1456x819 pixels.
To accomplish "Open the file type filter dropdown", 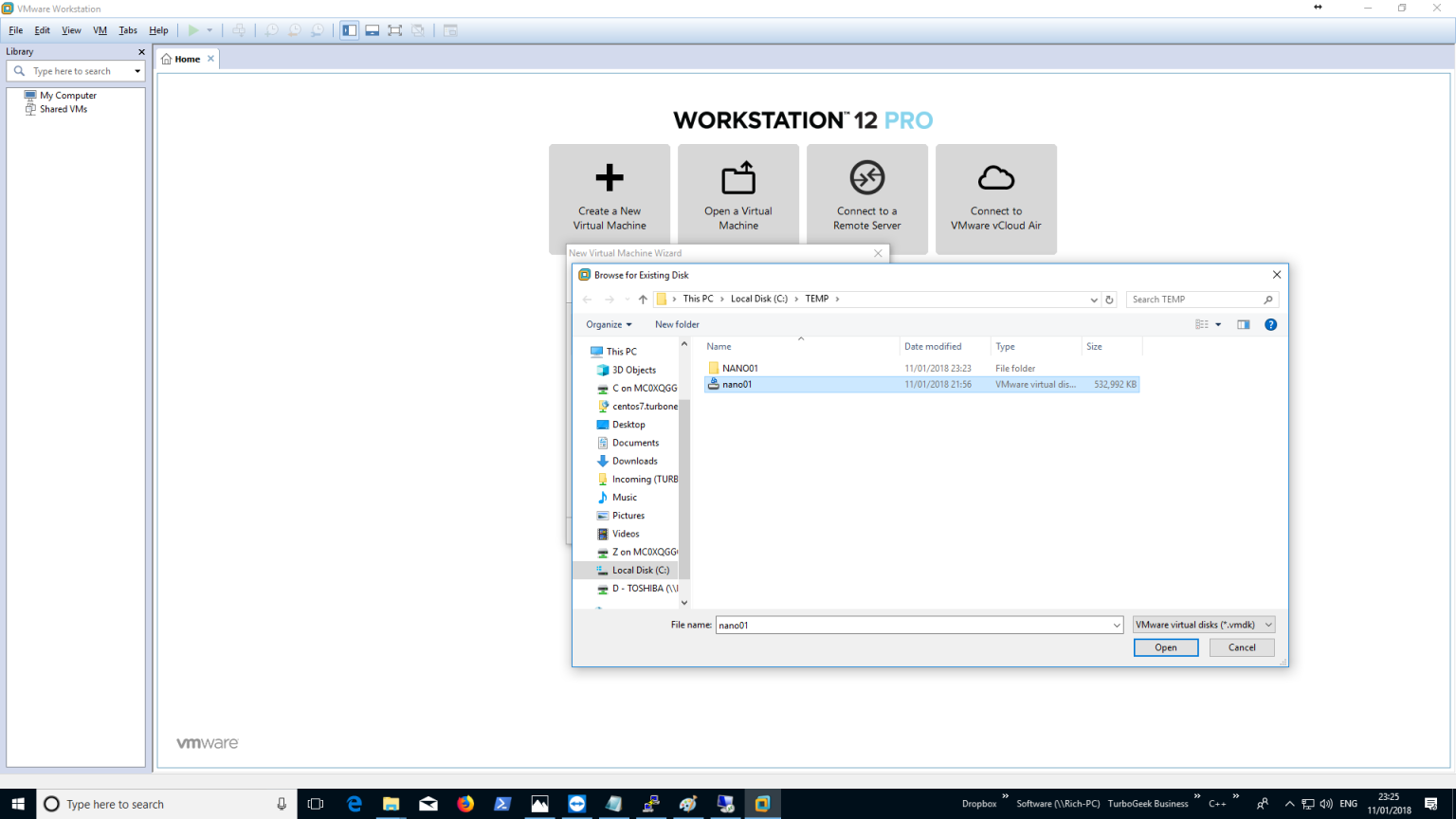I will point(1204,625).
